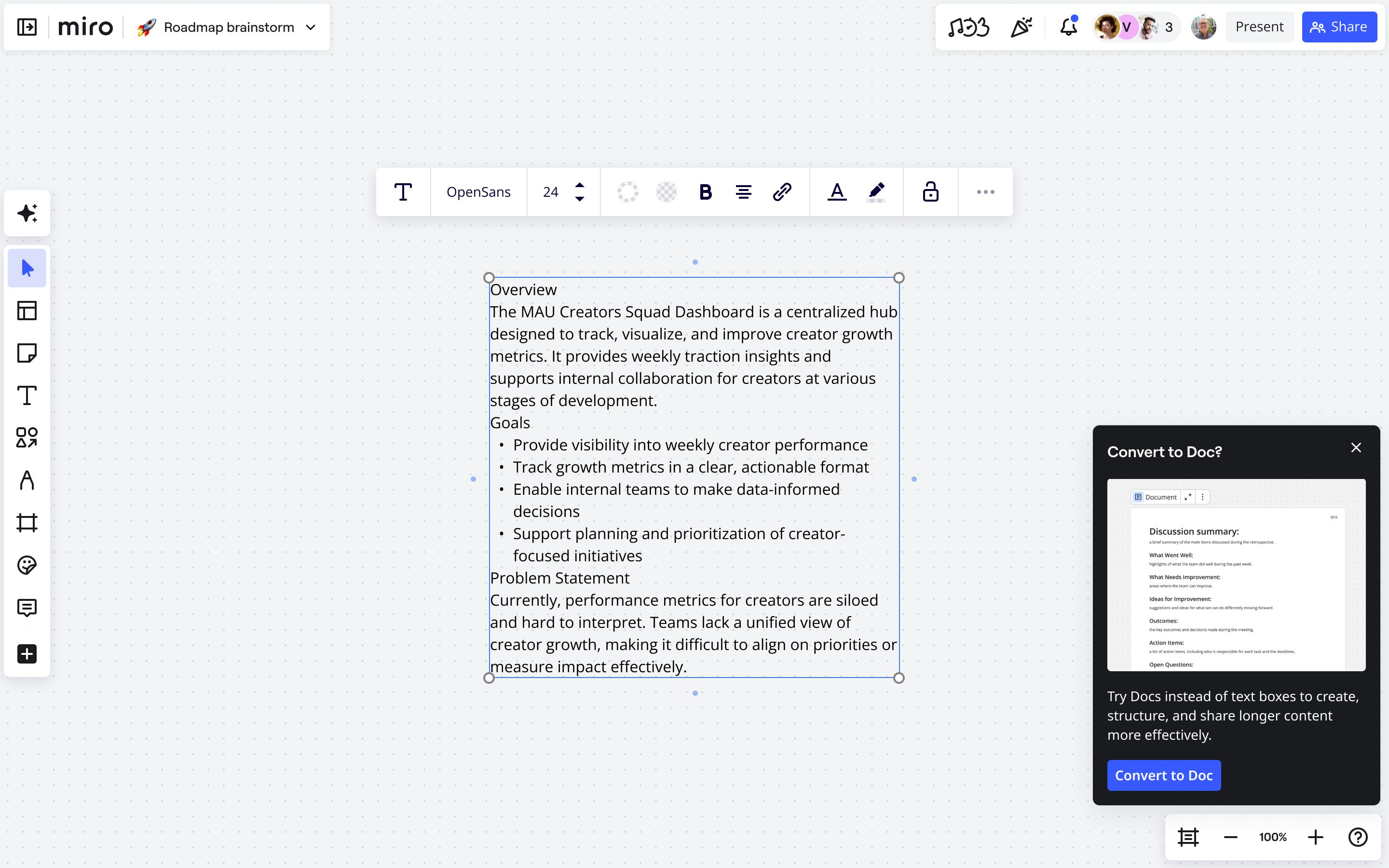This screenshot has height=868, width=1389.
Task: Open the three-dots more options menu
Action: pyautogui.click(x=985, y=192)
